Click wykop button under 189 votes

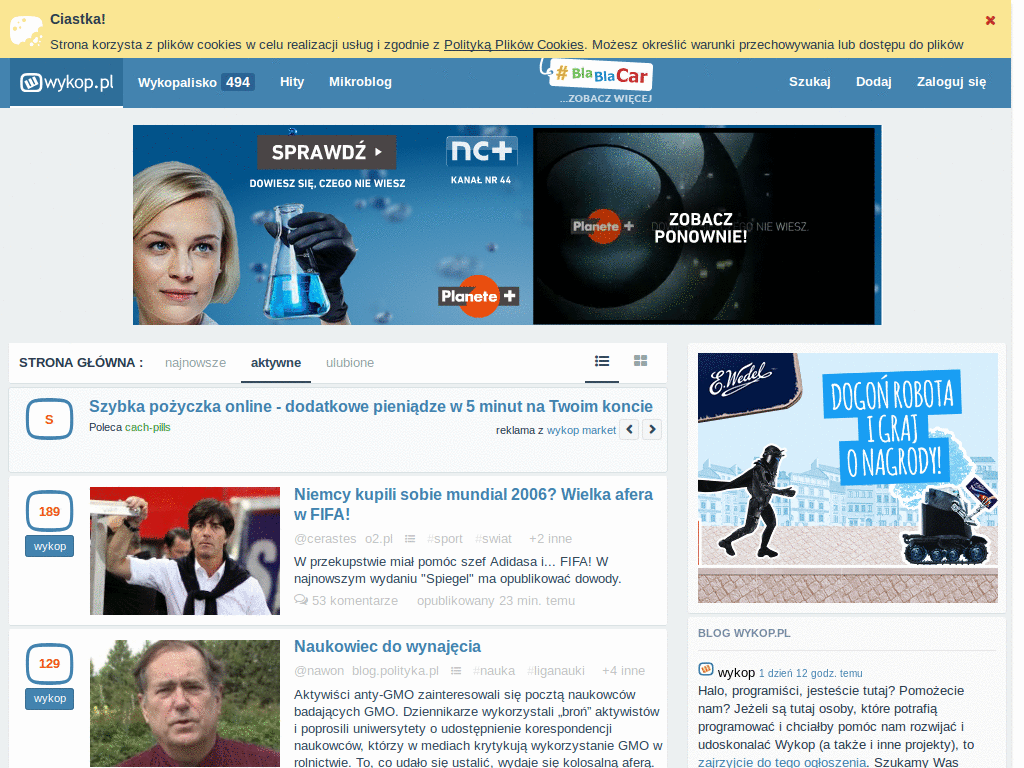click(50, 546)
